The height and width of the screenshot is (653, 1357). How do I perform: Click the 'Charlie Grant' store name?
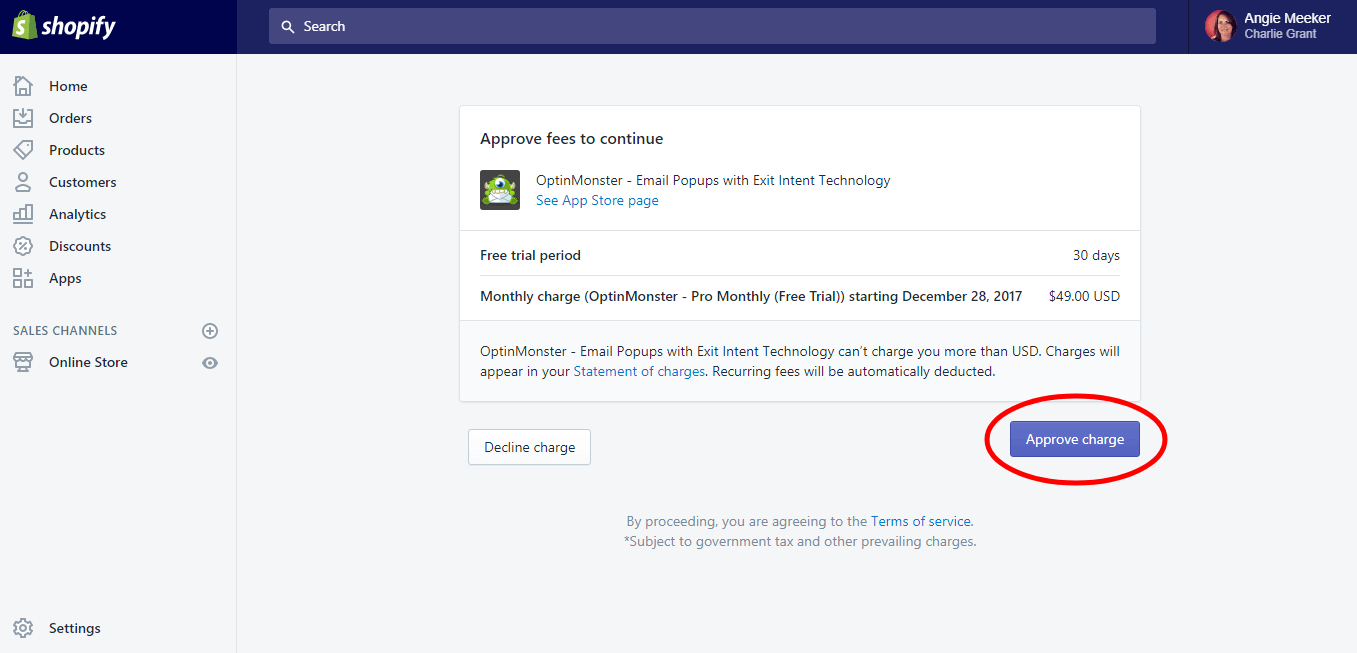pos(1280,34)
